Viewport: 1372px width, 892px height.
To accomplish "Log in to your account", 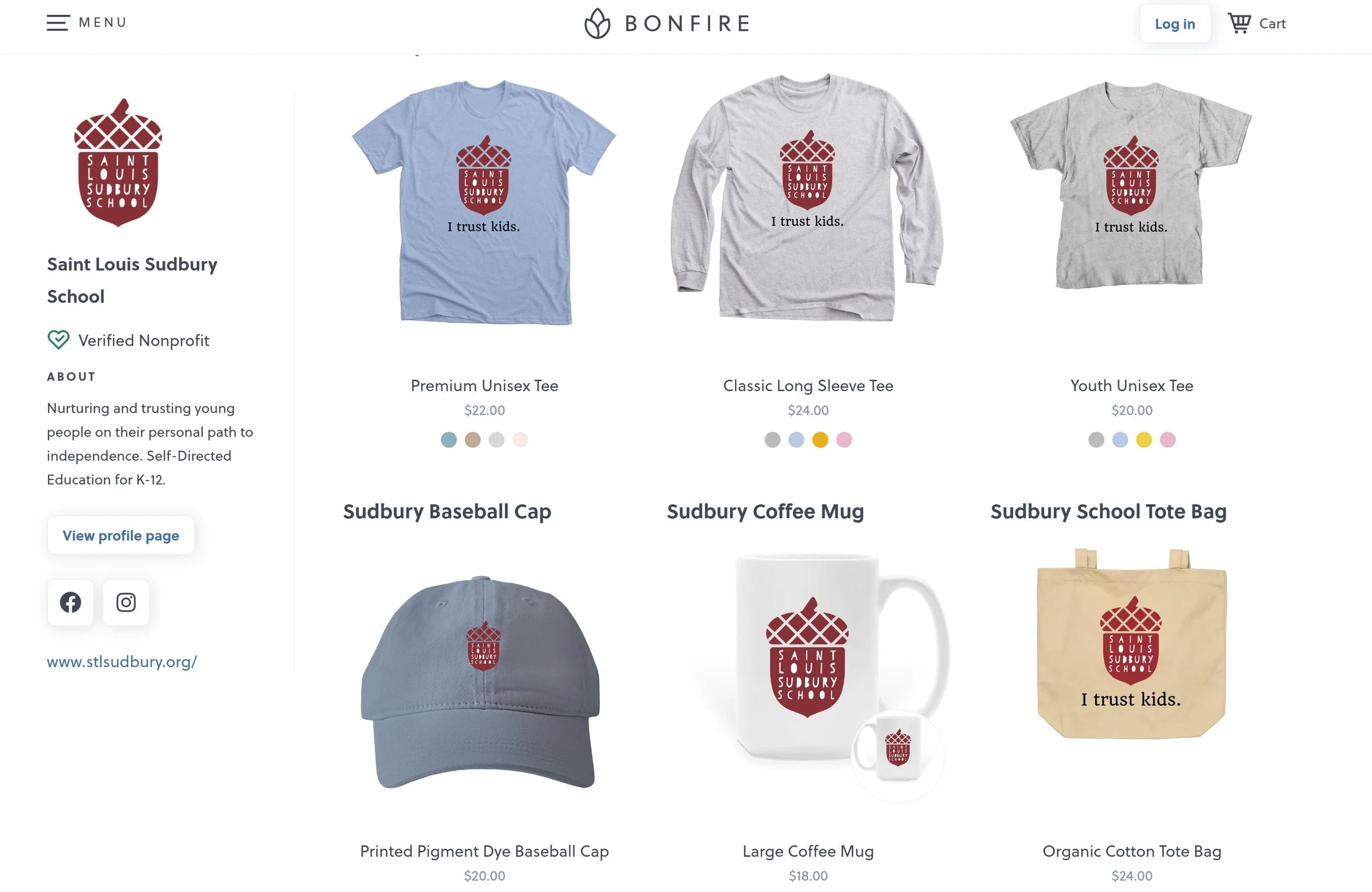I will pyautogui.click(x=1175, y=24).
